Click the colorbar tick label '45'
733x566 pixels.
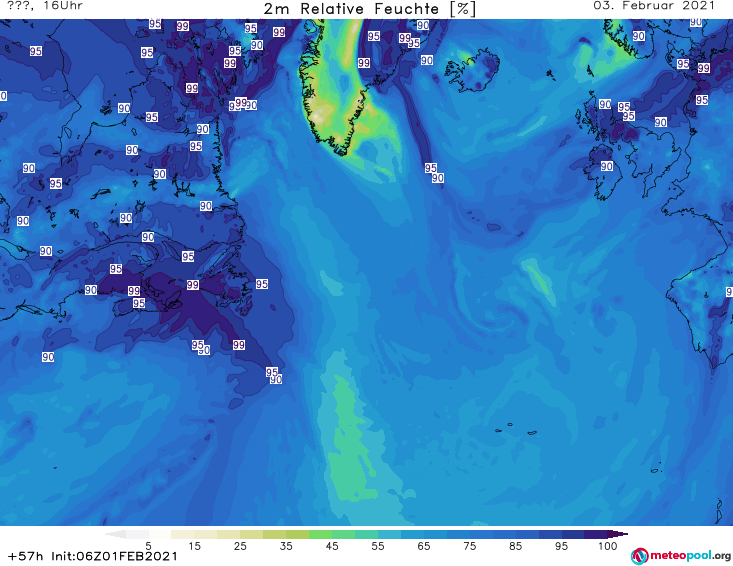click(332, 546)
